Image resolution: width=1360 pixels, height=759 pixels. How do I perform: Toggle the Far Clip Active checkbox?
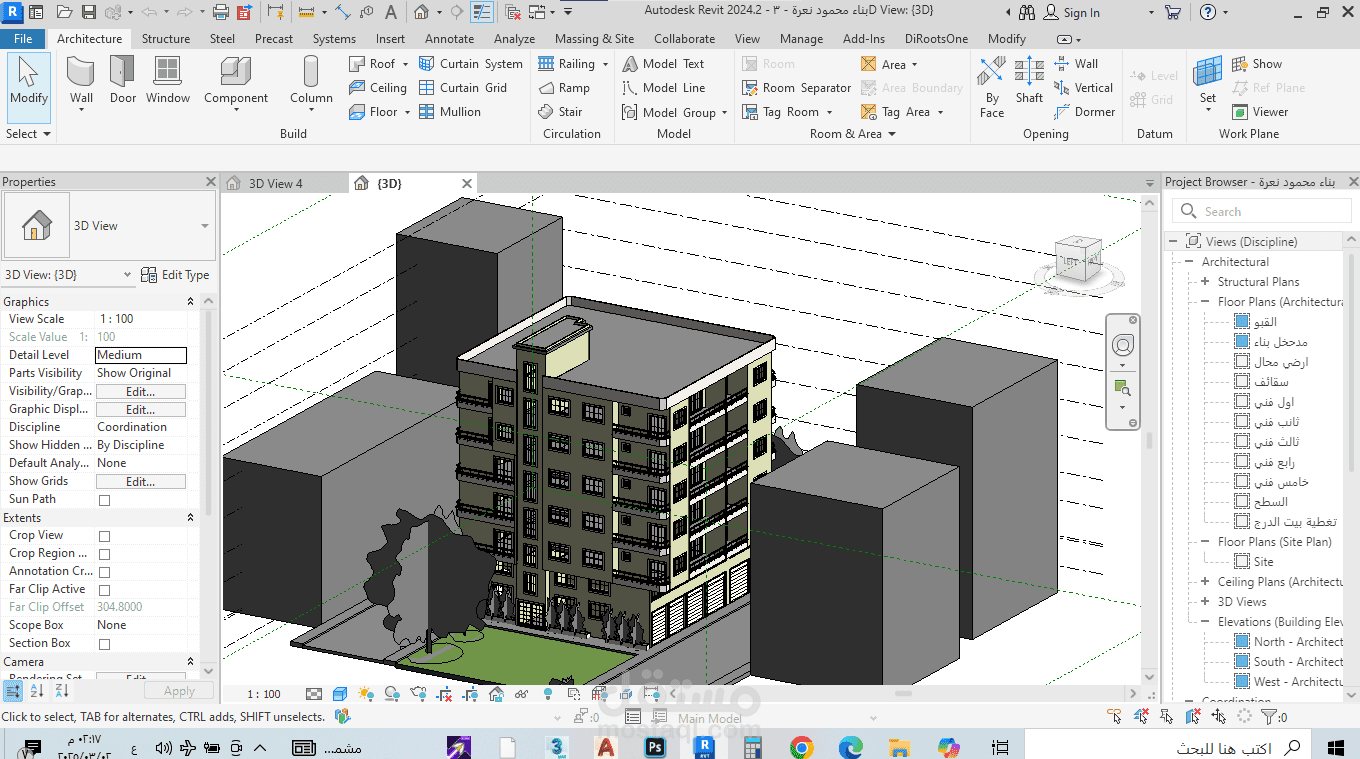point(104,590)
